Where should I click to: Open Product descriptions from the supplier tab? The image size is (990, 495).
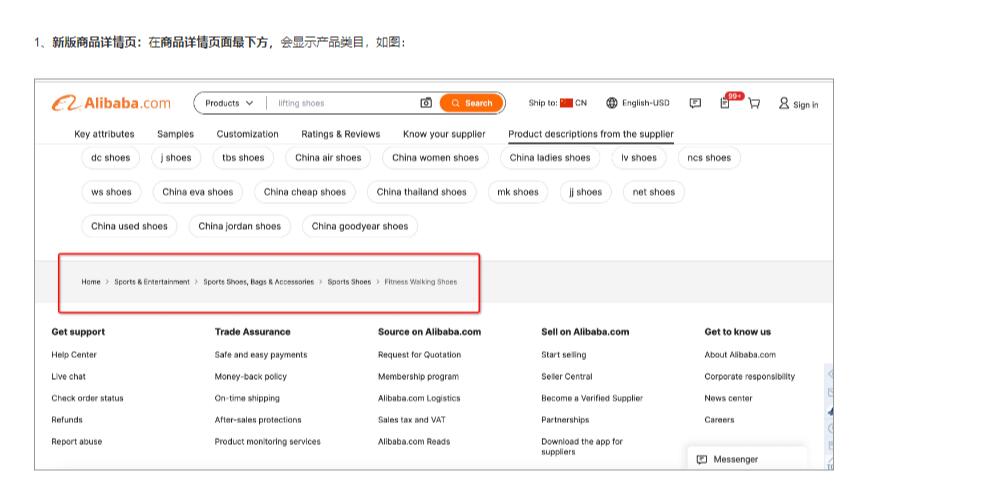tap(591, 134)
